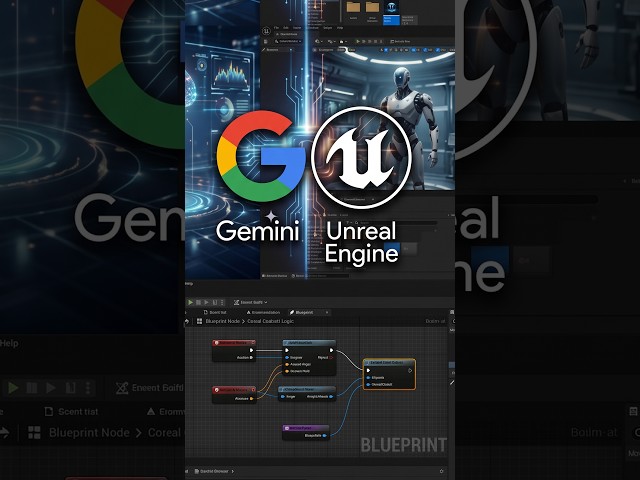Click the grid icon before 'Blueprint Node'
Image resolution: width=640 pixels, height=480 pixels.
pos(200,321)
